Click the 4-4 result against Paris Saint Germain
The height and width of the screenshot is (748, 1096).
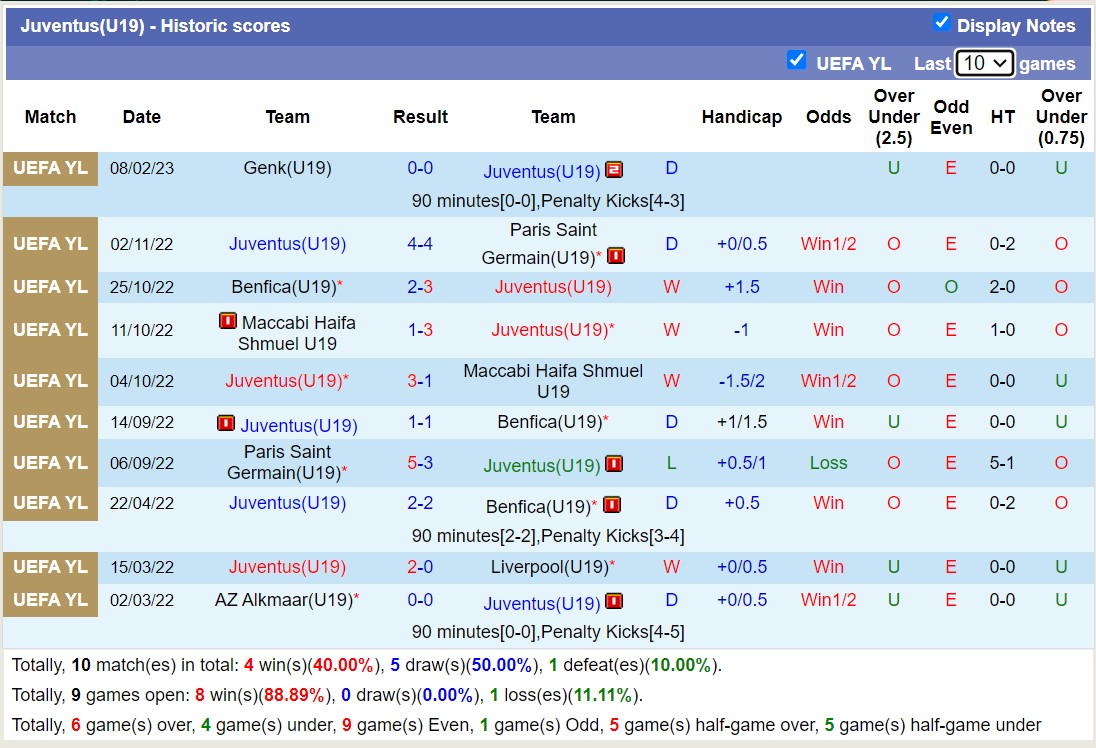420,244
